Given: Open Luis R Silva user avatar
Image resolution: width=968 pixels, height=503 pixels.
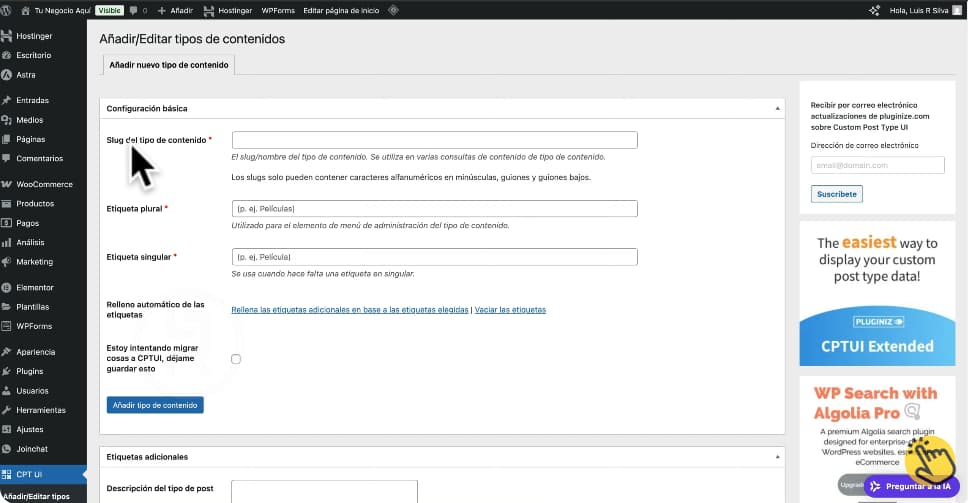Looking at the screenshot, I should (x=957, y=10).
